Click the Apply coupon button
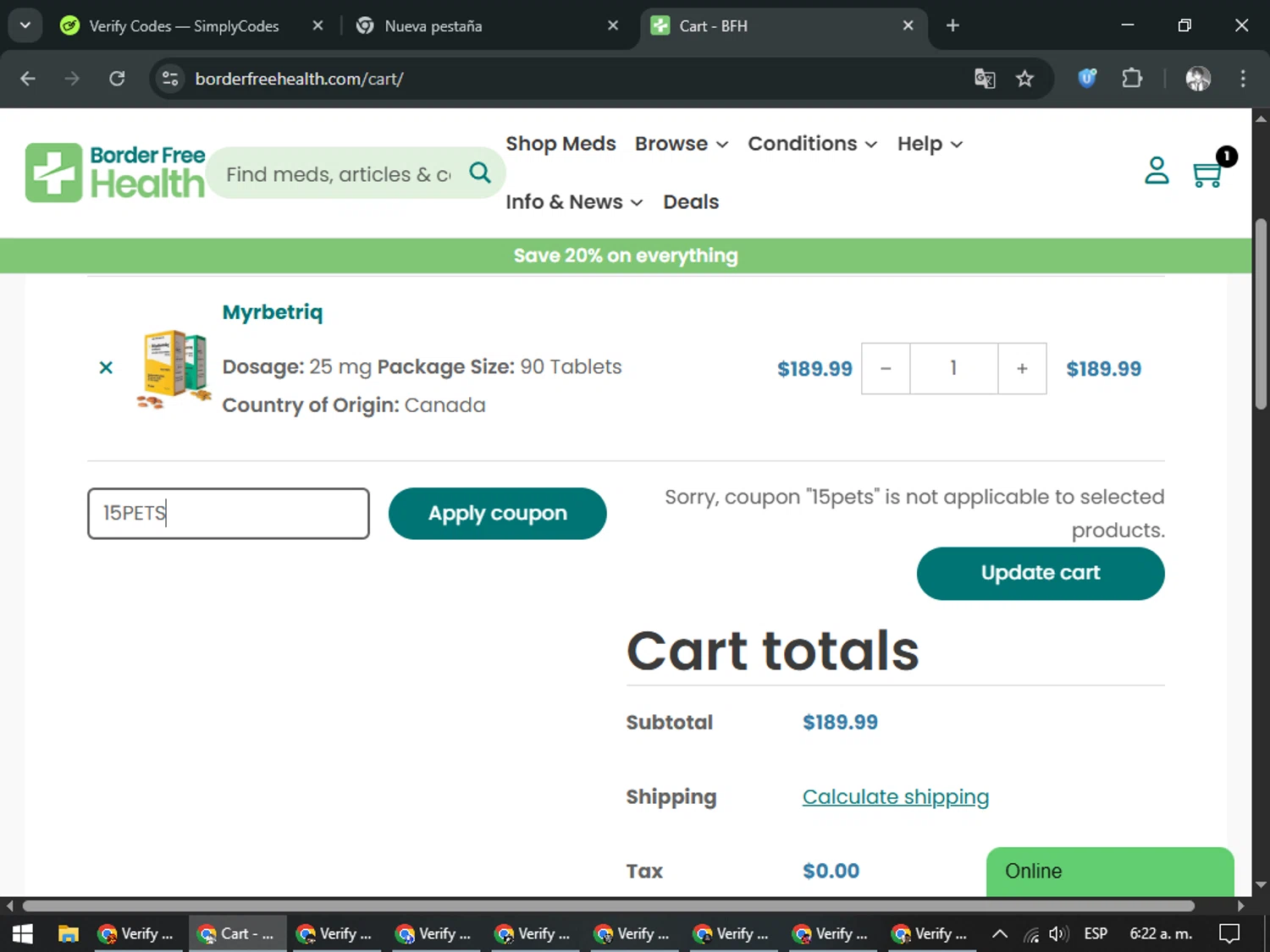The height and width of the screenshot is (952, 1270). click(497, 513)
